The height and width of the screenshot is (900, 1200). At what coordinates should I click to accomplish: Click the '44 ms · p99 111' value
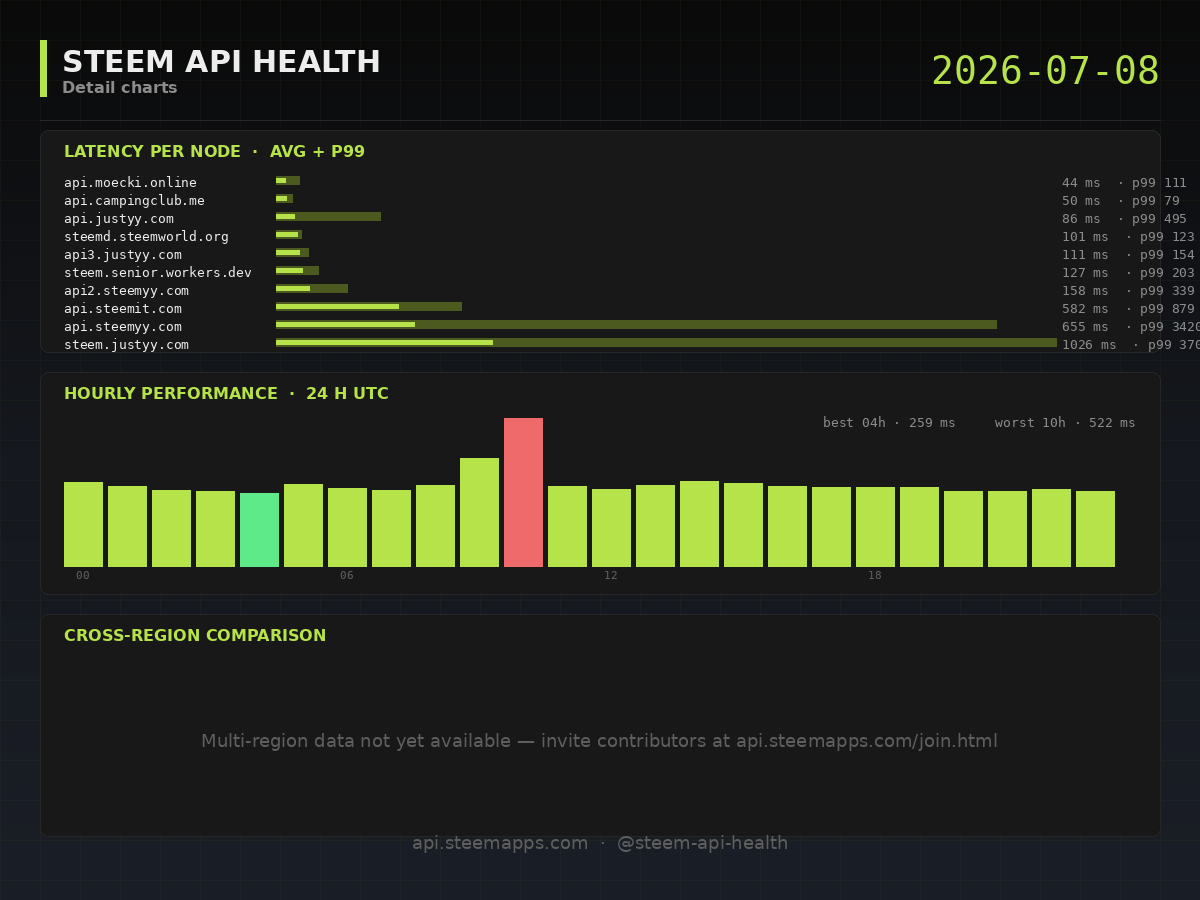(1124, 183)
